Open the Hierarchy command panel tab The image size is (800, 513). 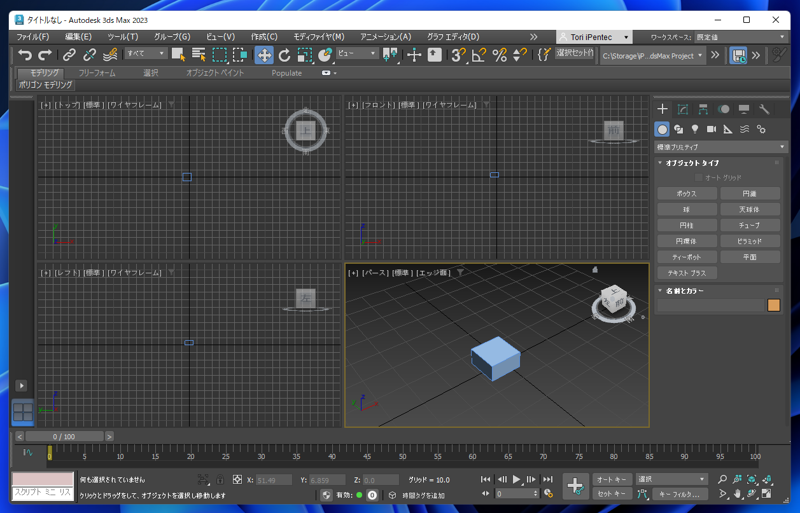point(703,109)
